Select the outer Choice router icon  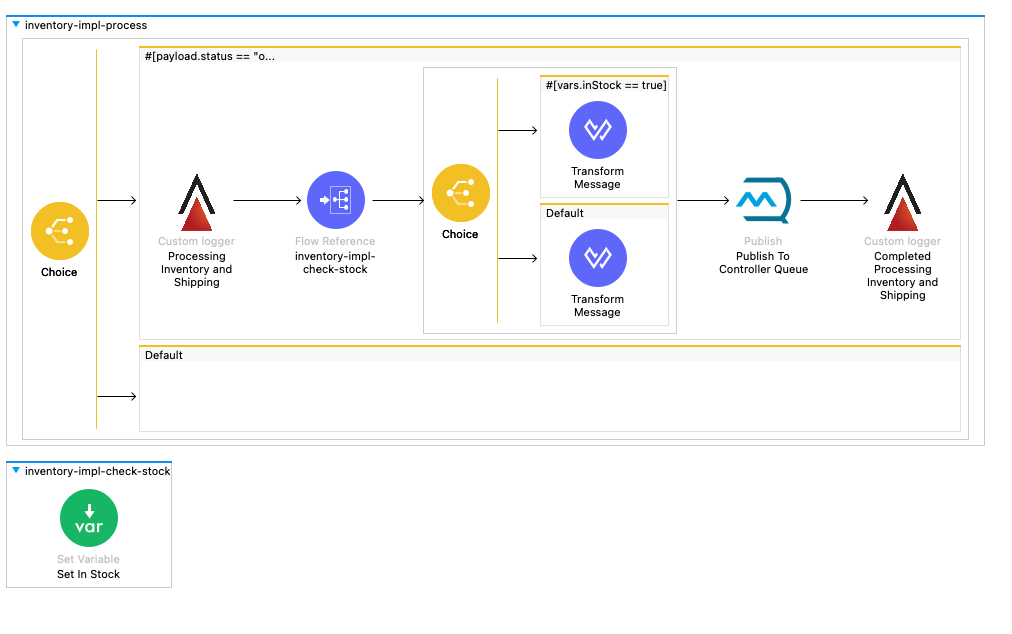[x=59, y=231]
